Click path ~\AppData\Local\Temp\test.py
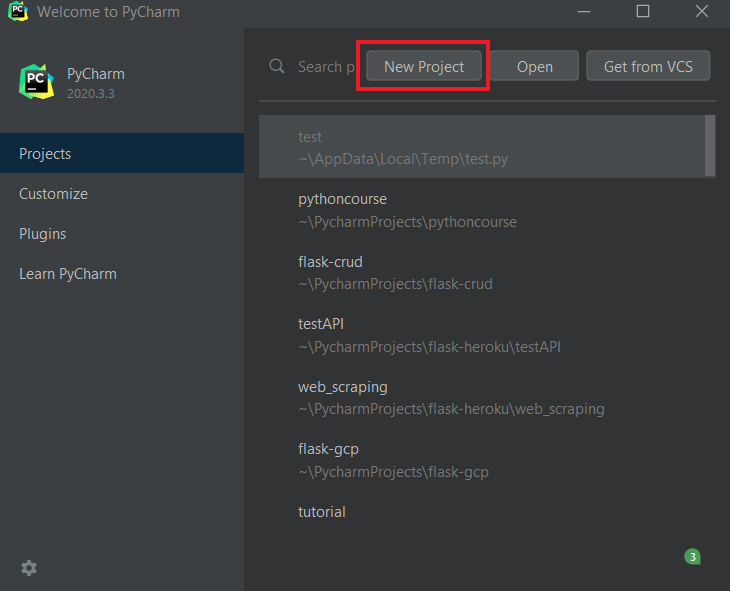The height and width of the screenshot is (591, 730). pyautogui.click(x=403, y=159)
